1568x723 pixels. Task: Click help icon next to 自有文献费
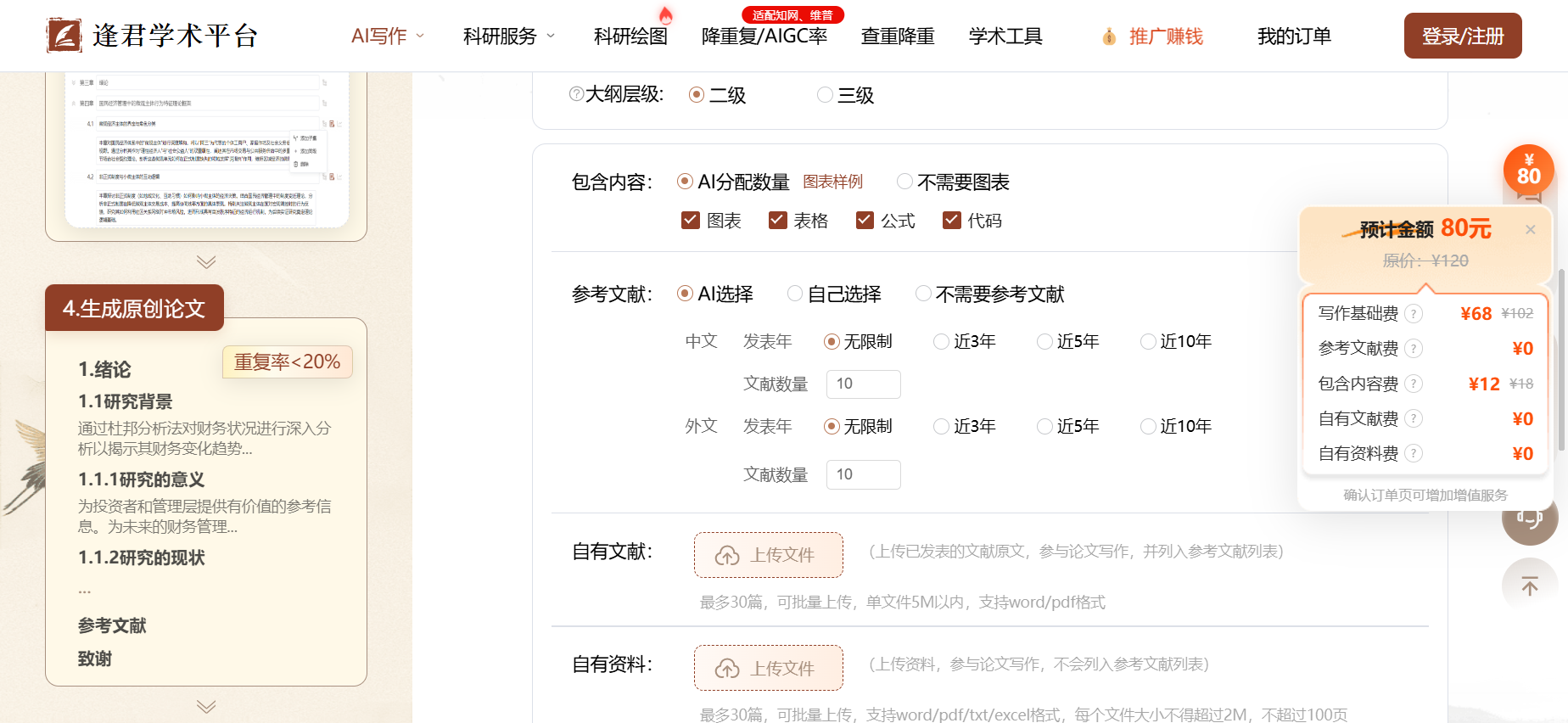1413,418
